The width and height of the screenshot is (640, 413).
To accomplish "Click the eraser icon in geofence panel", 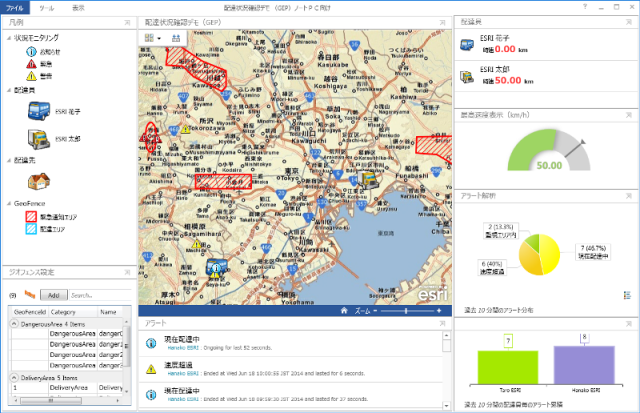I will [x=30, y=295].
